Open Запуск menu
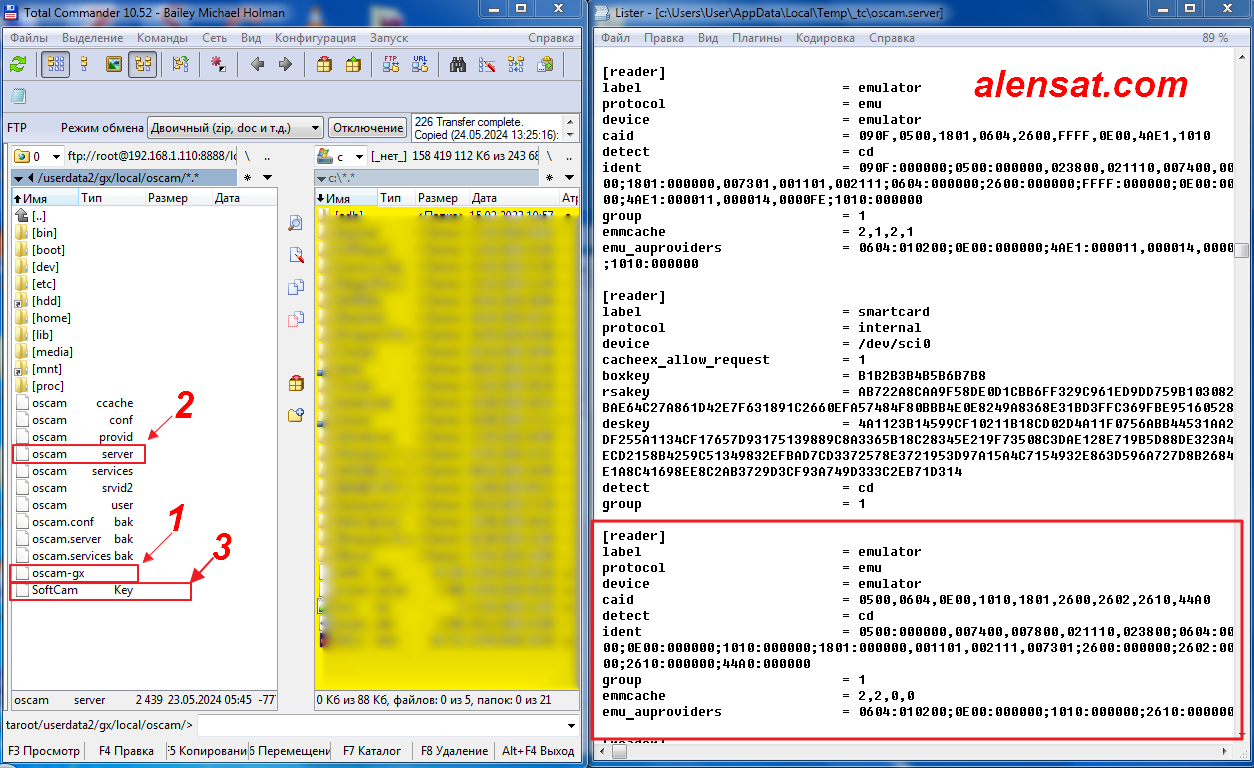1254x768 pixels. point(389,38)
